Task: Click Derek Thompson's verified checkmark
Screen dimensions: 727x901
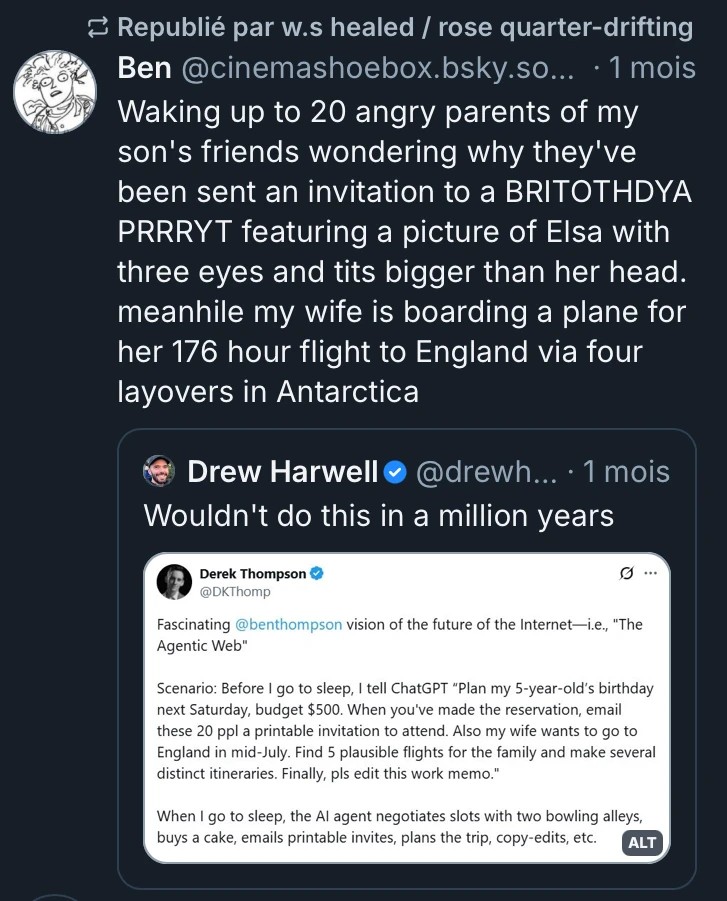Action: [x=318, y=574]
